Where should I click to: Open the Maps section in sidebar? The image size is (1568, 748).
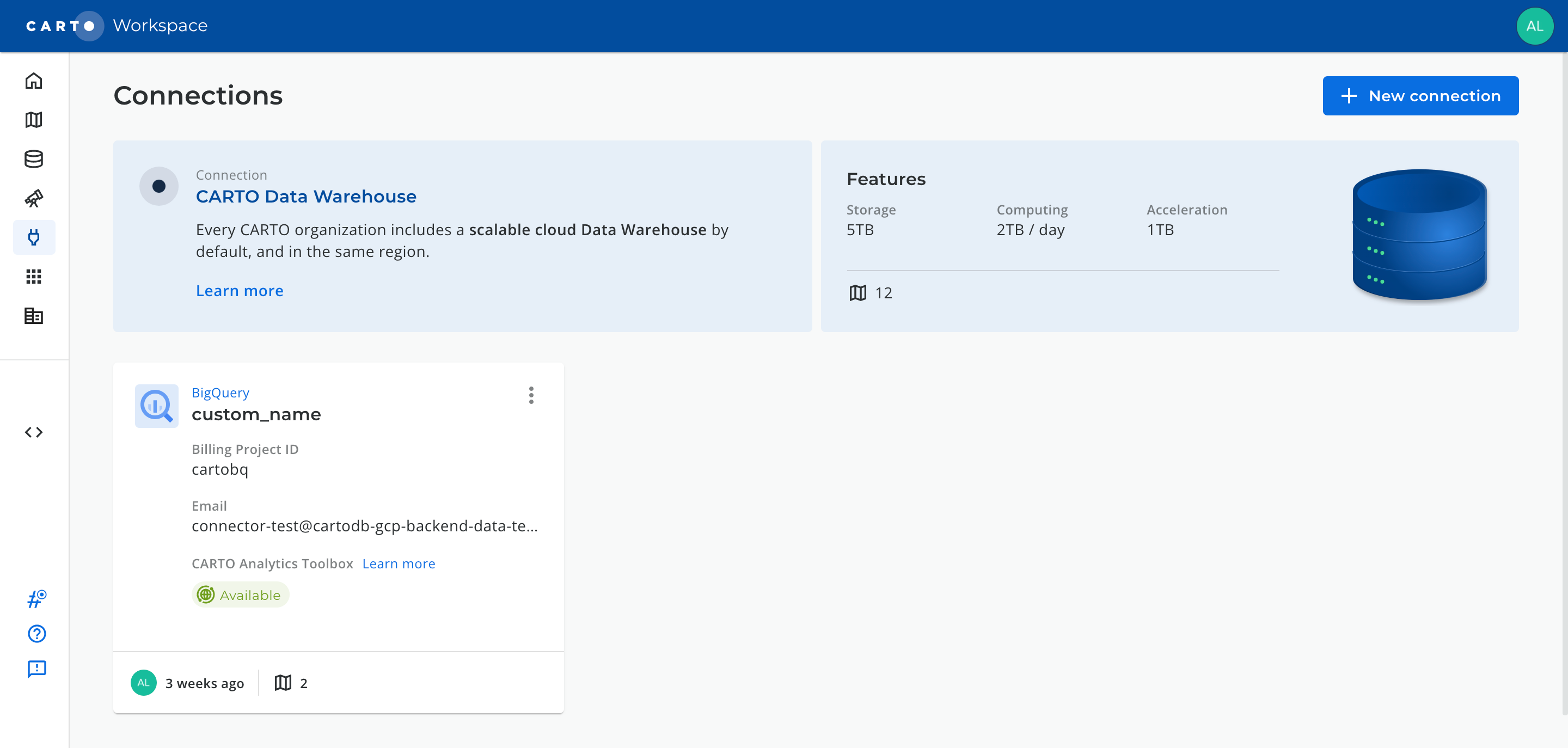[x=34, y=120]
